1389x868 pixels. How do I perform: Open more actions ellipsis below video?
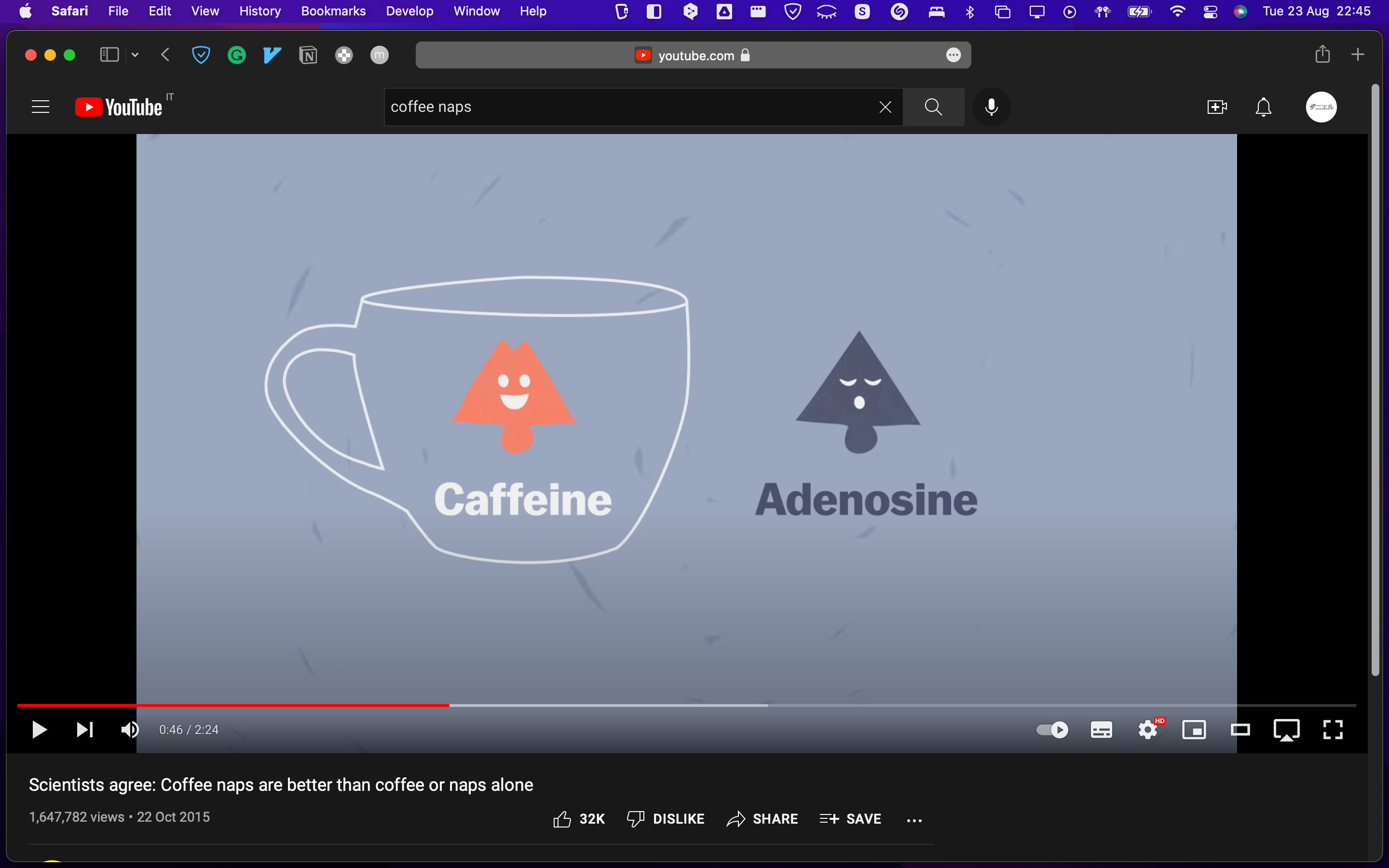tap(914, 820)
